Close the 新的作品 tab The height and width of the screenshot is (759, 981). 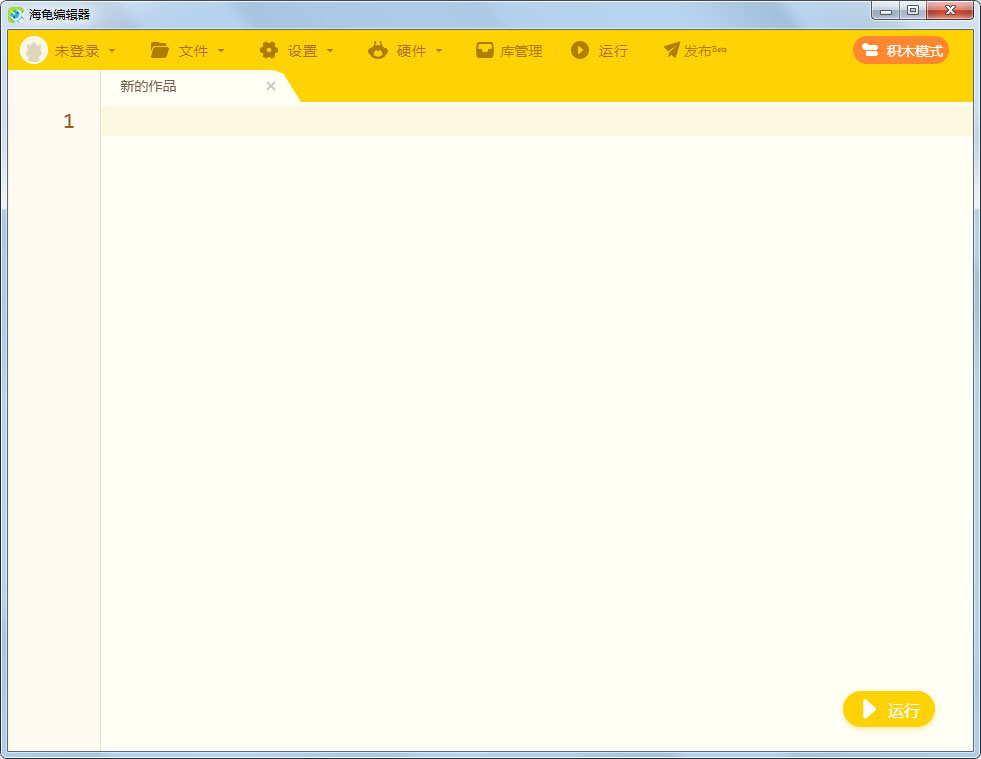270,86
